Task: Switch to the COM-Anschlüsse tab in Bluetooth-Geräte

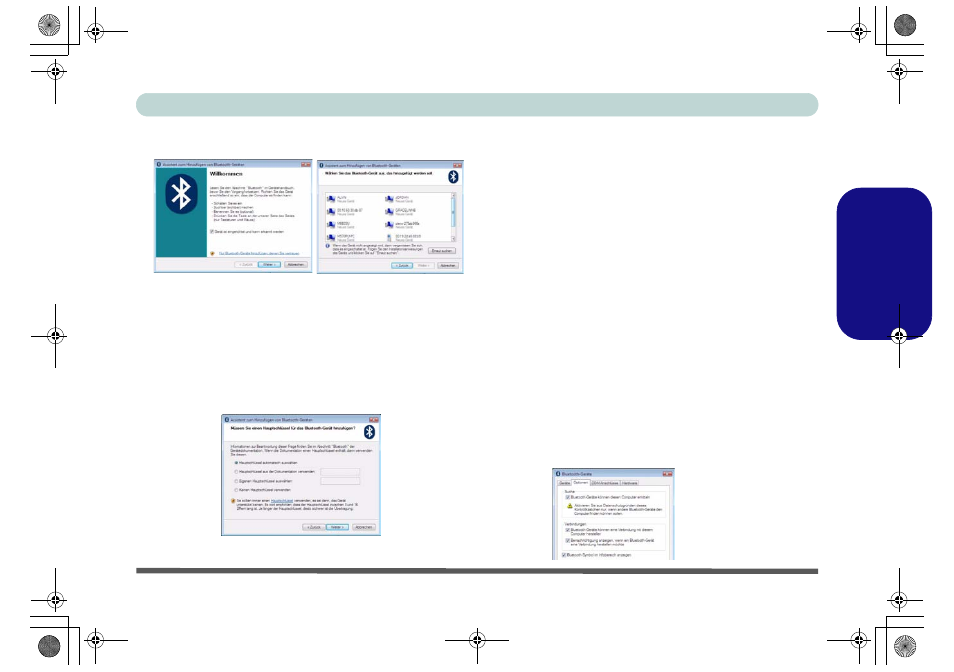Action: click(605, 483)
